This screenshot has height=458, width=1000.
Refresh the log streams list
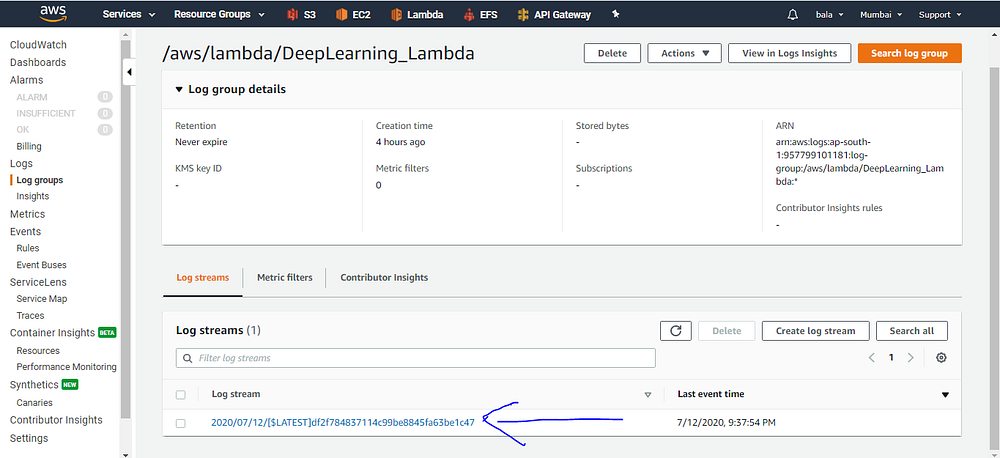tap(677, 330)
